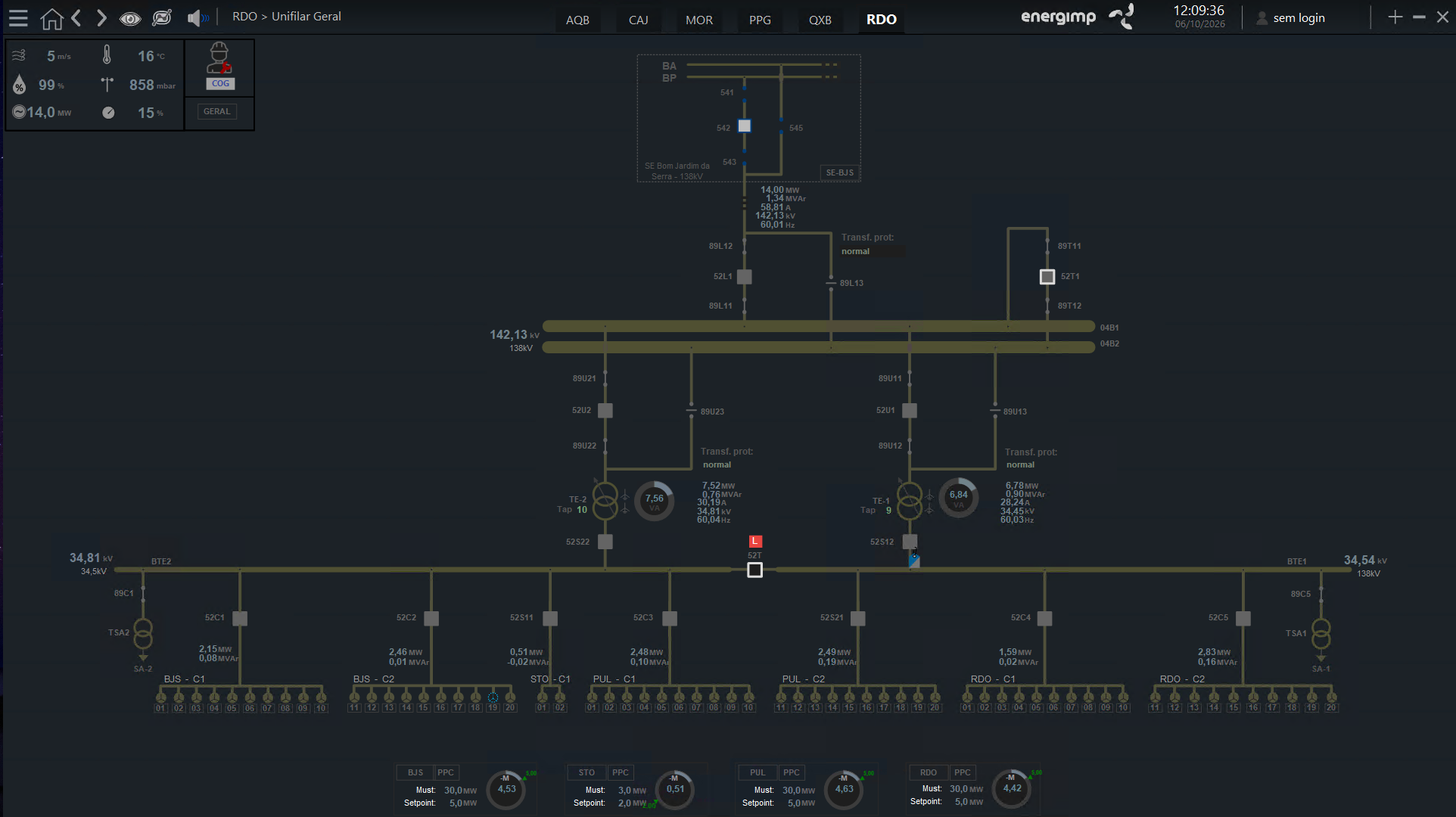Click the TE-2 transformer symbol
Screen dimensions: 1456x817
[x=605, y=502]
